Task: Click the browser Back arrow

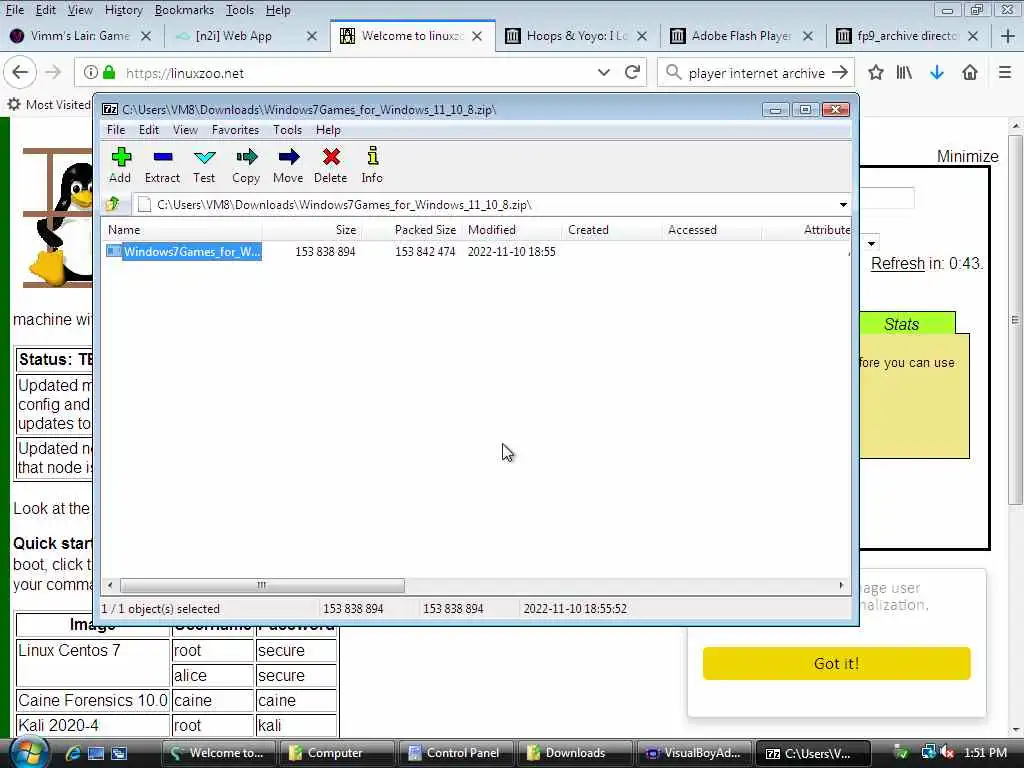Action: pyautogui.click(x=20, y=72)
